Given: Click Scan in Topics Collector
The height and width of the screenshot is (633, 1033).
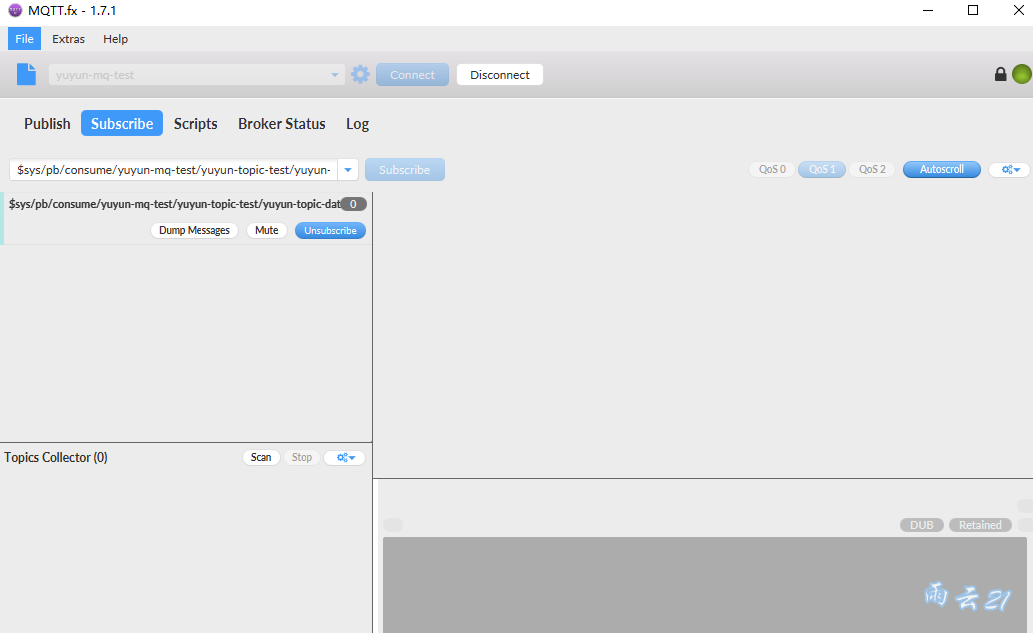Looking at the screenshot, I should point(261,457).
